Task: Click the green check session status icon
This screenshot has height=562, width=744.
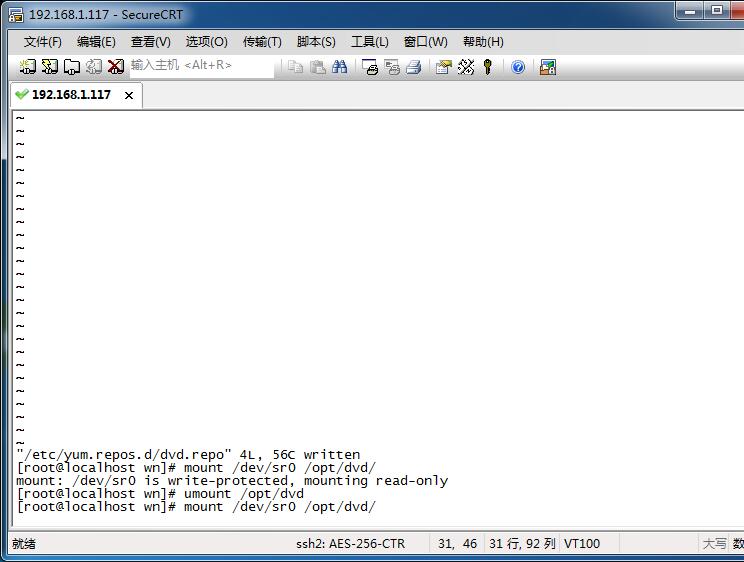Action: [21, 94]
